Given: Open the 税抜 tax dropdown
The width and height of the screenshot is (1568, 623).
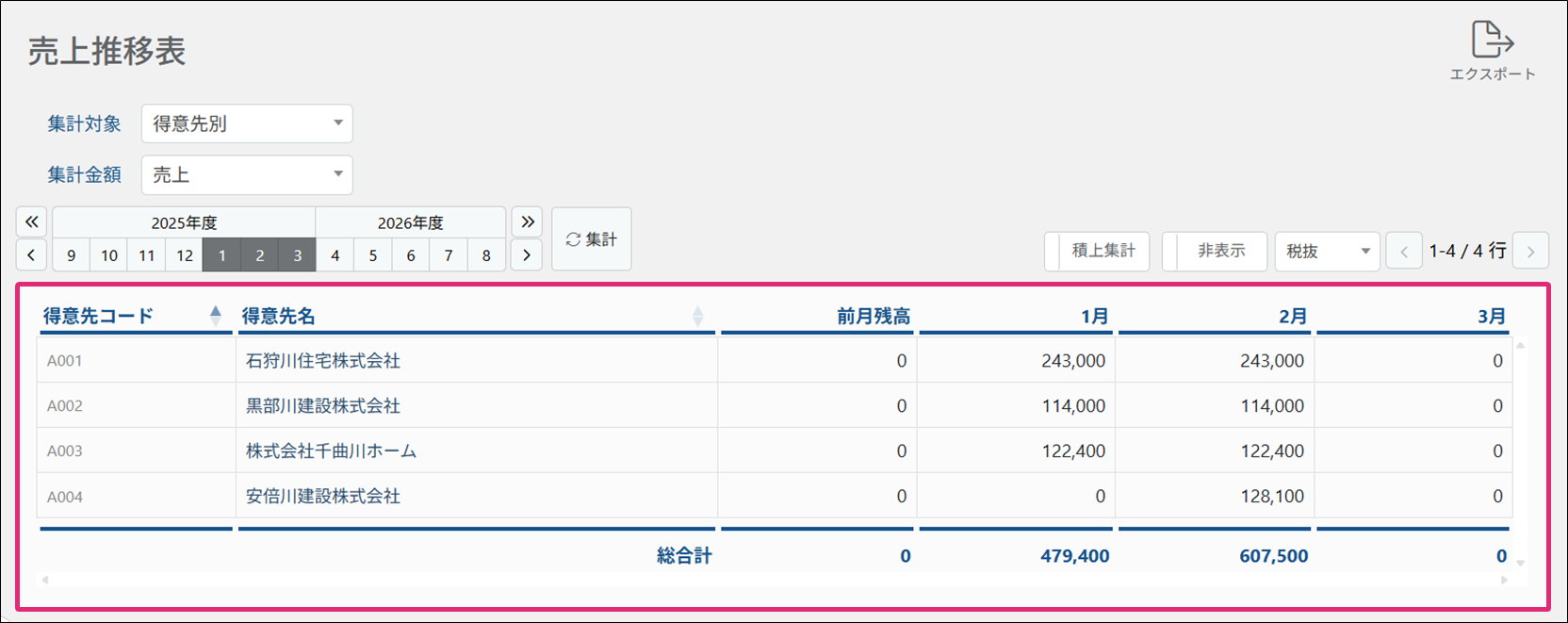Looking at the screenshot, I should point(1327,252).
